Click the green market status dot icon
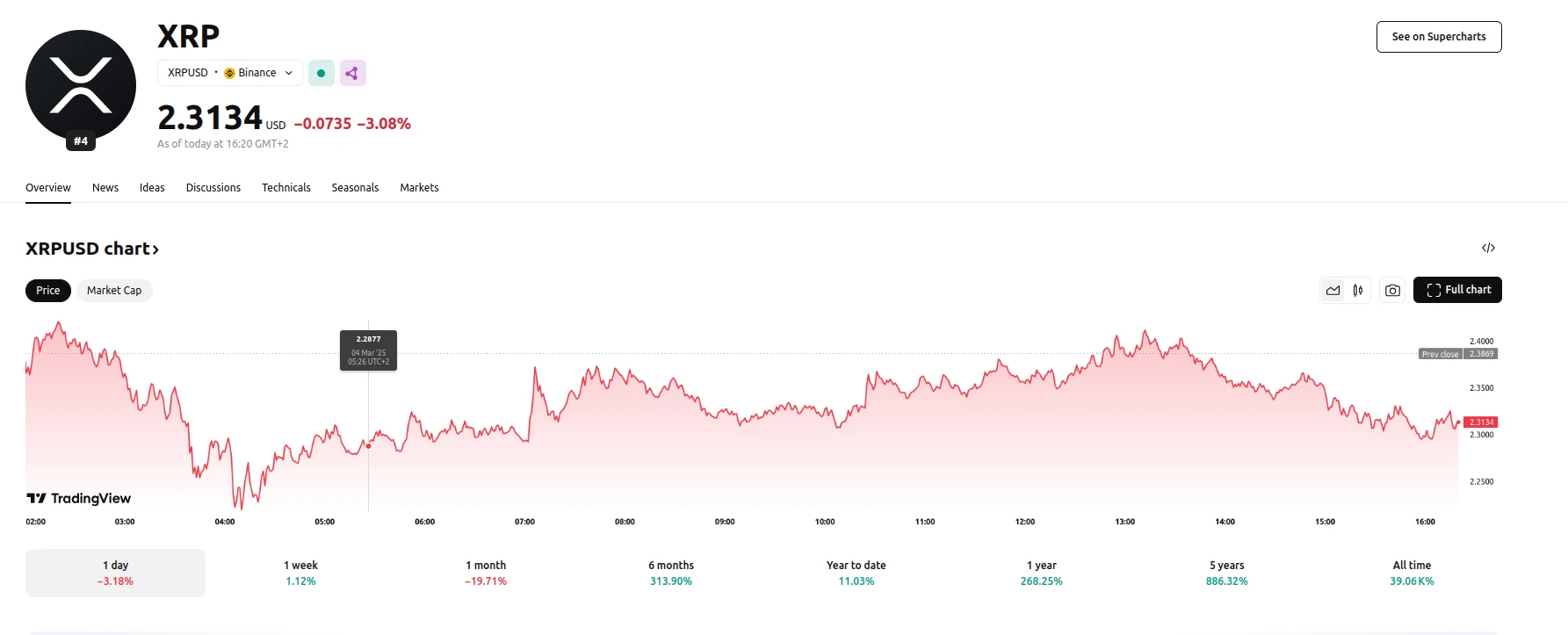Image resolution: width=1568 pixels, height=635 pixels. (321, 73)
